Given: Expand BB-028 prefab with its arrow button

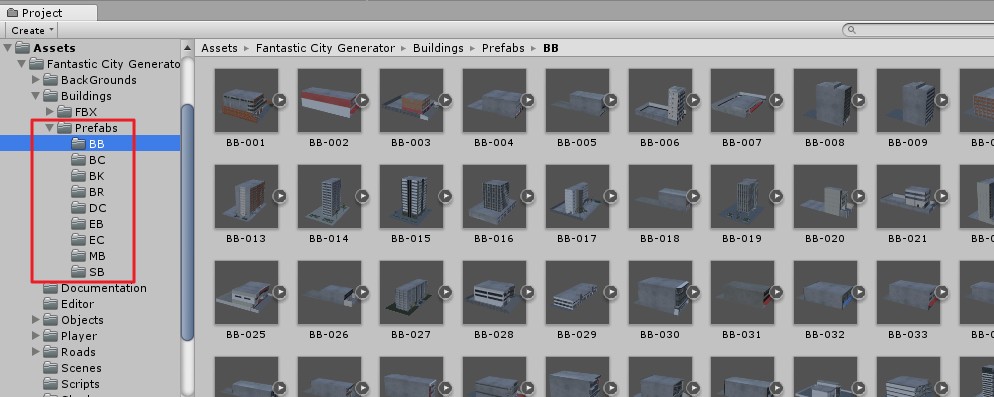Looking at the screenshot, I should click(x=528, y=292).
